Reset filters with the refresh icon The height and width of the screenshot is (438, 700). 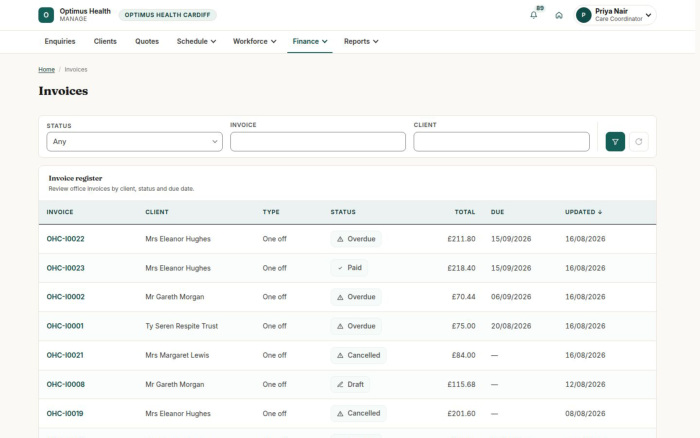pos(639,142)
